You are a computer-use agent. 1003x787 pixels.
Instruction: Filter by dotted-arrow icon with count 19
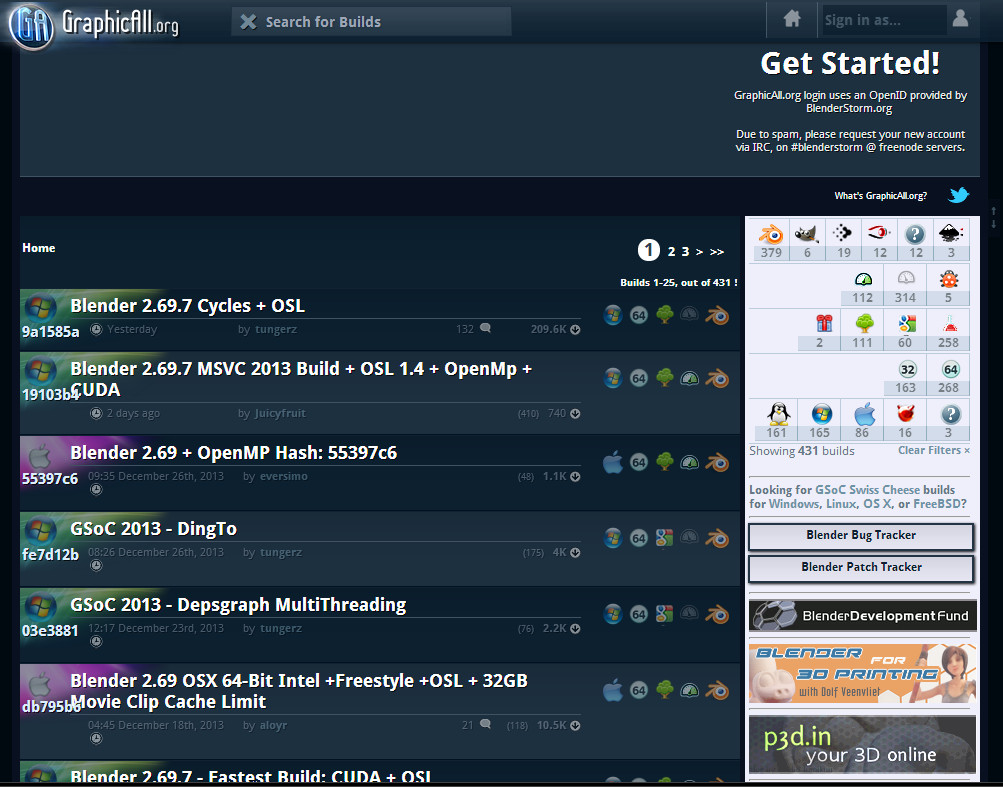(843, 234)
